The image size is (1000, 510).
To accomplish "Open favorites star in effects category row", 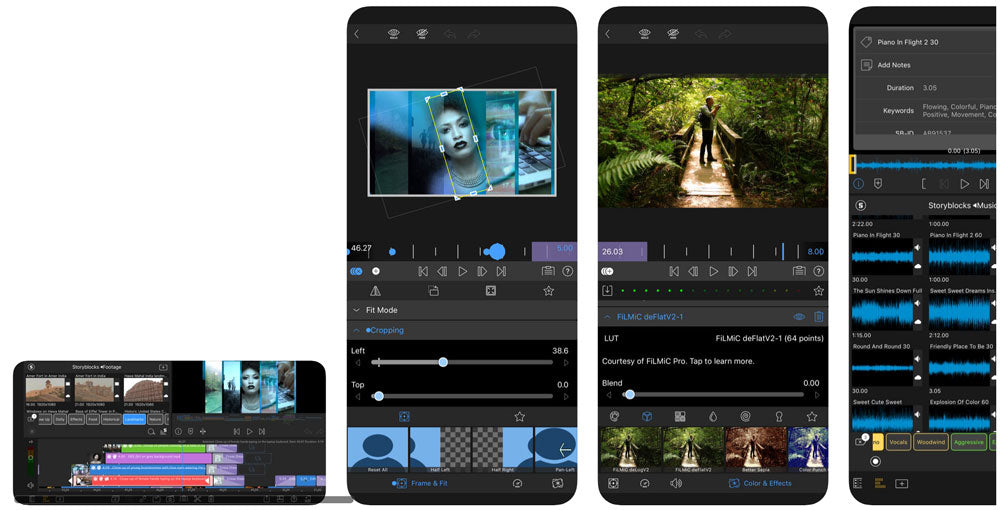I will click(x=812, y=416).
